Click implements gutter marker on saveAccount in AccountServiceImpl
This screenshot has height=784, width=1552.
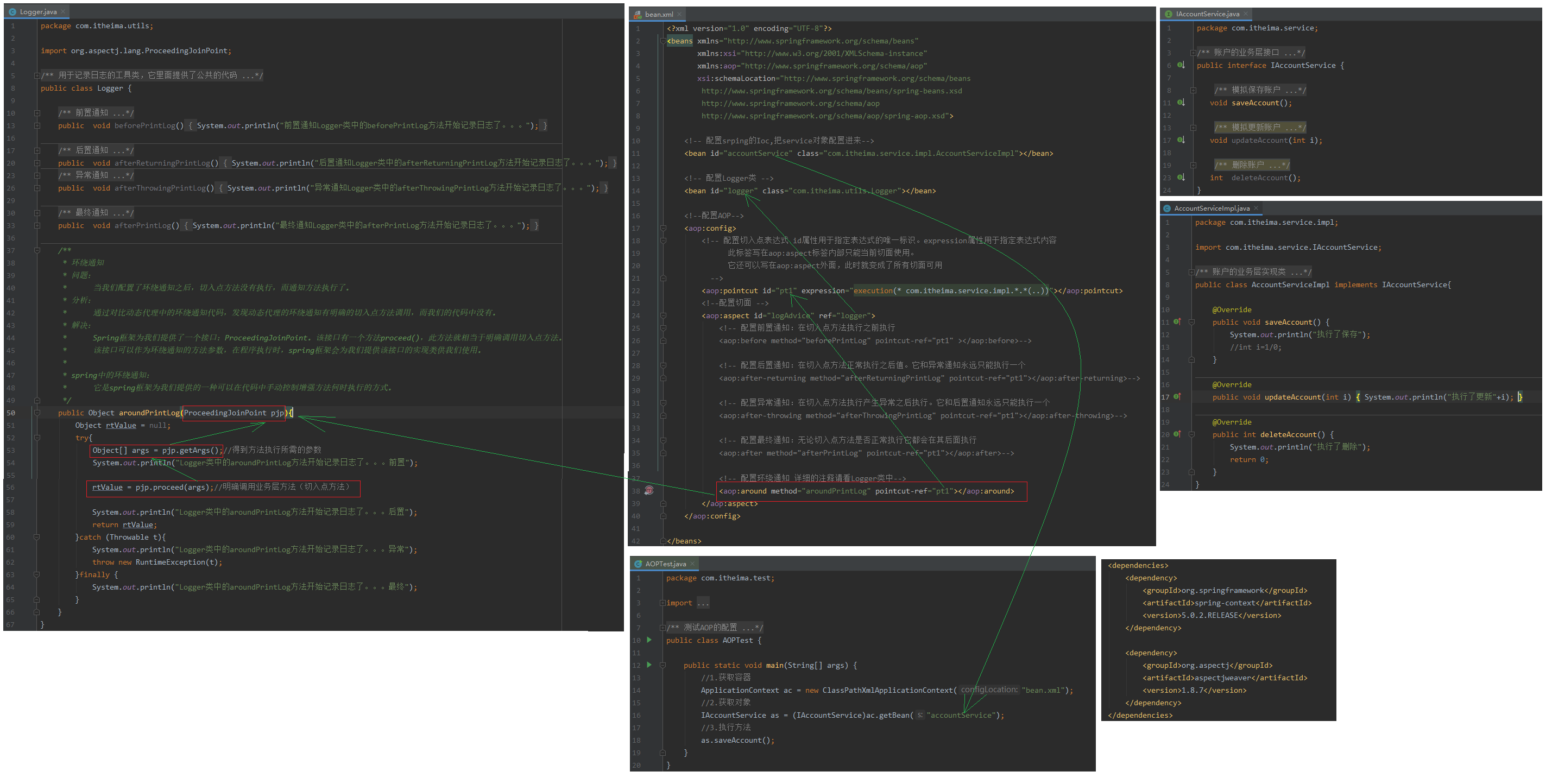tap(1177, 321)
